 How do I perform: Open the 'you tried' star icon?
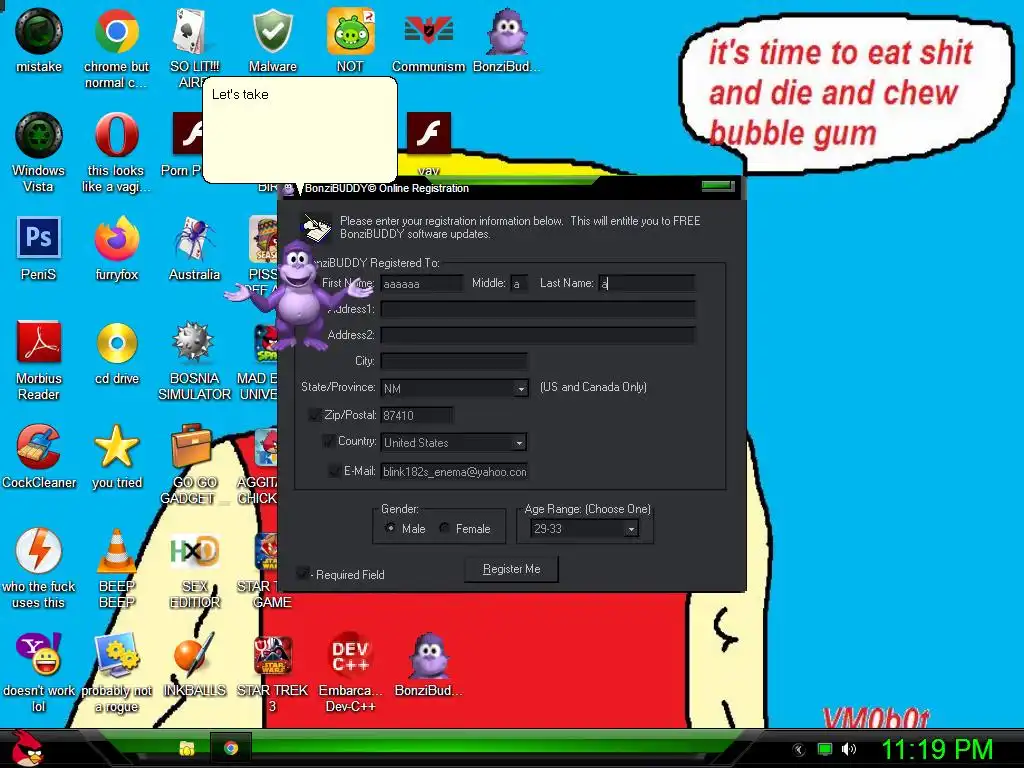116,456
